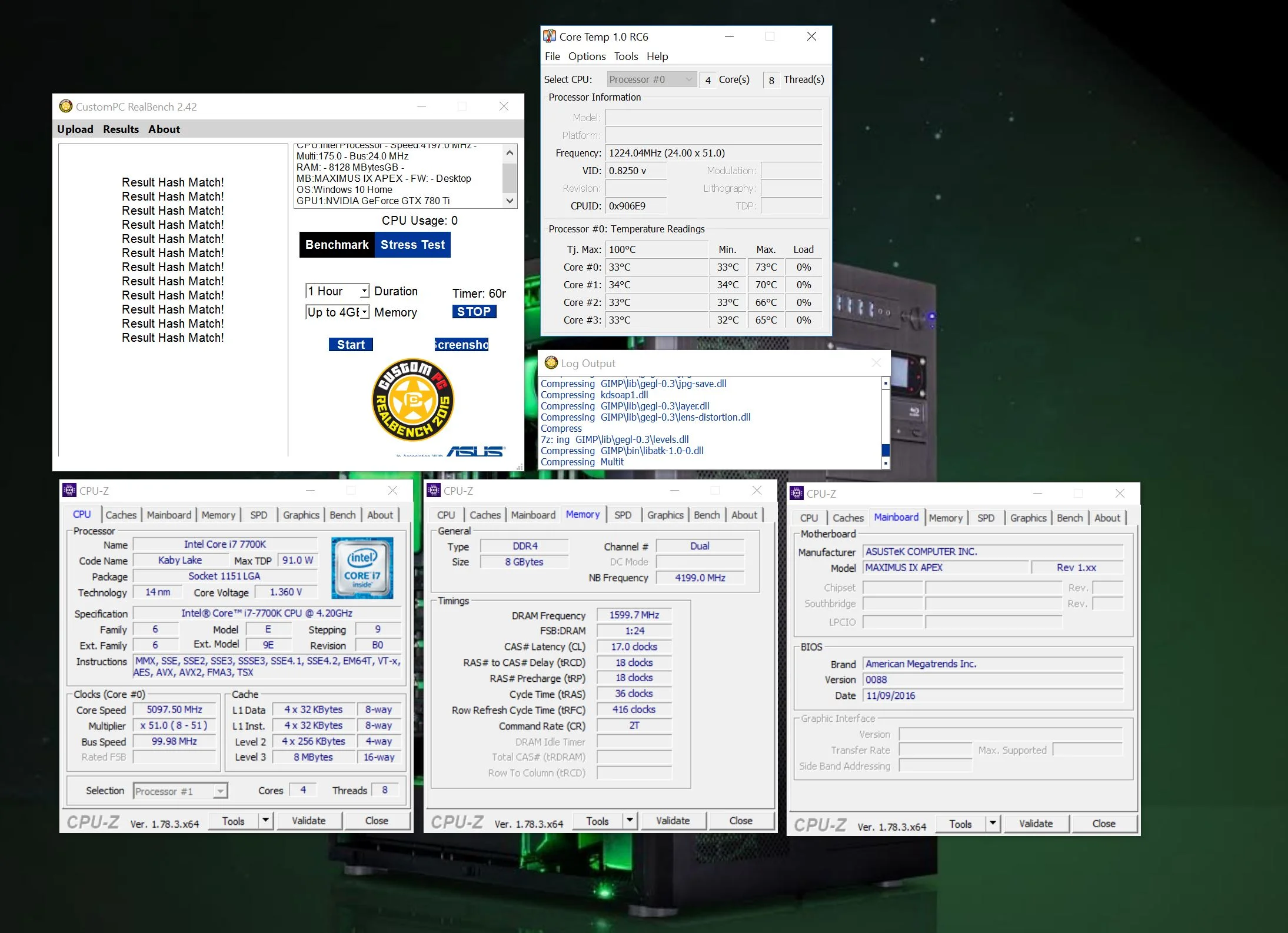Click the STOP button in RealBench
This screenshot has height=933, width=1288.
474,312
